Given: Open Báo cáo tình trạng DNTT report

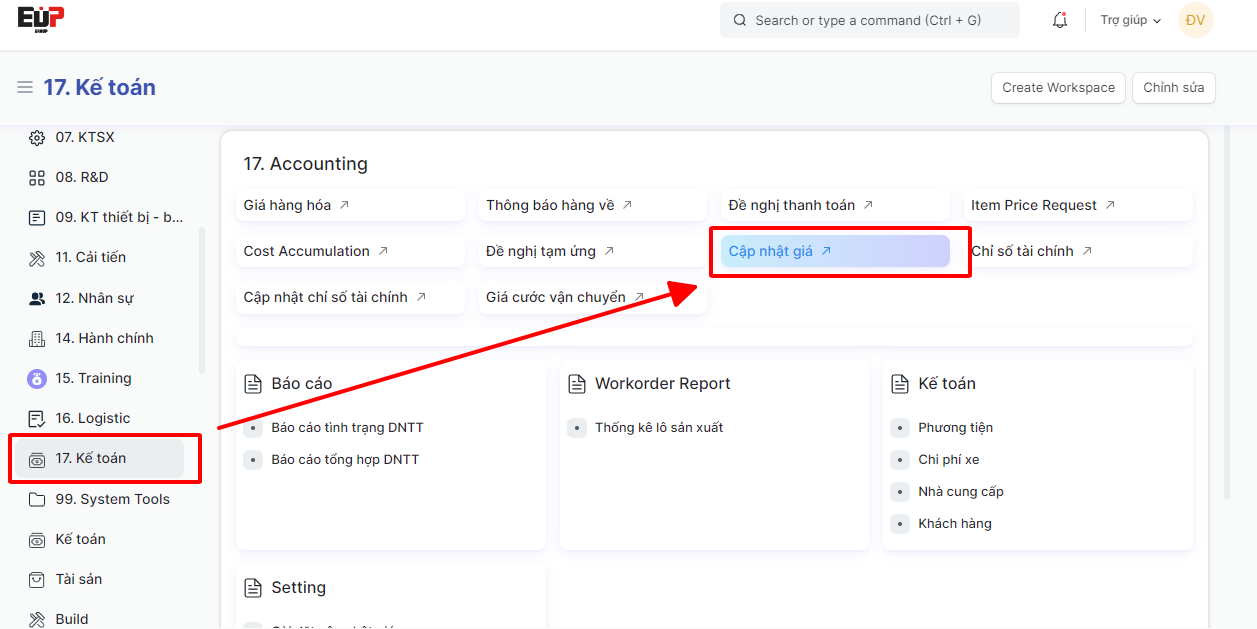Looking at the screenshot, I should click(347, 427).
